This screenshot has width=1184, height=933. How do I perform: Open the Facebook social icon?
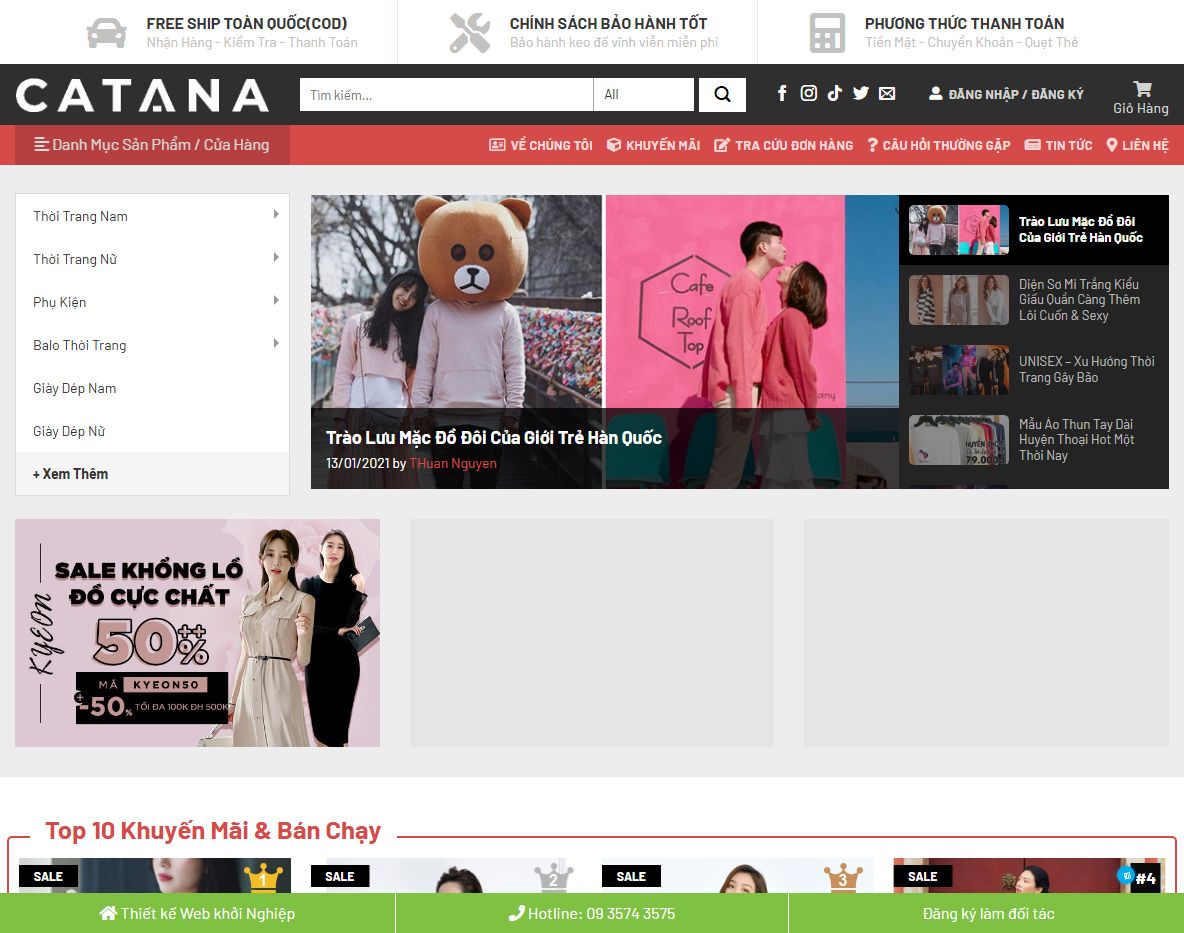782,93
